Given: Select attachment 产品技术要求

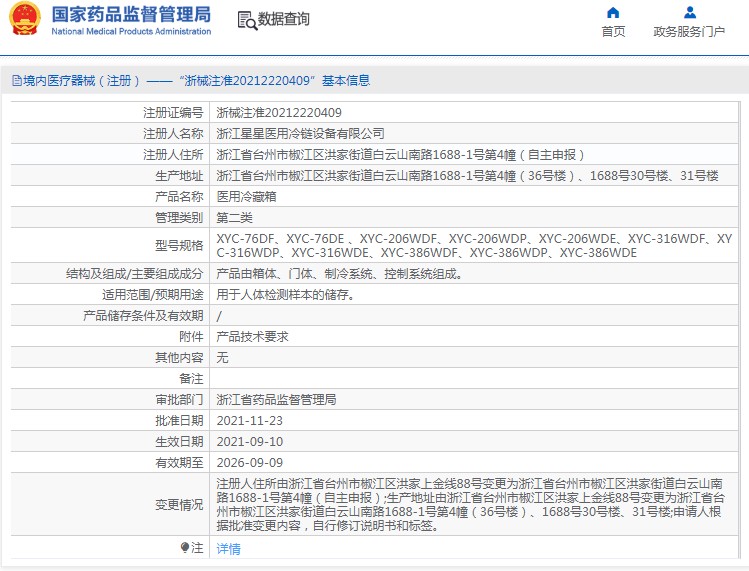Looking at the screenshot, I should pos(252,337).
